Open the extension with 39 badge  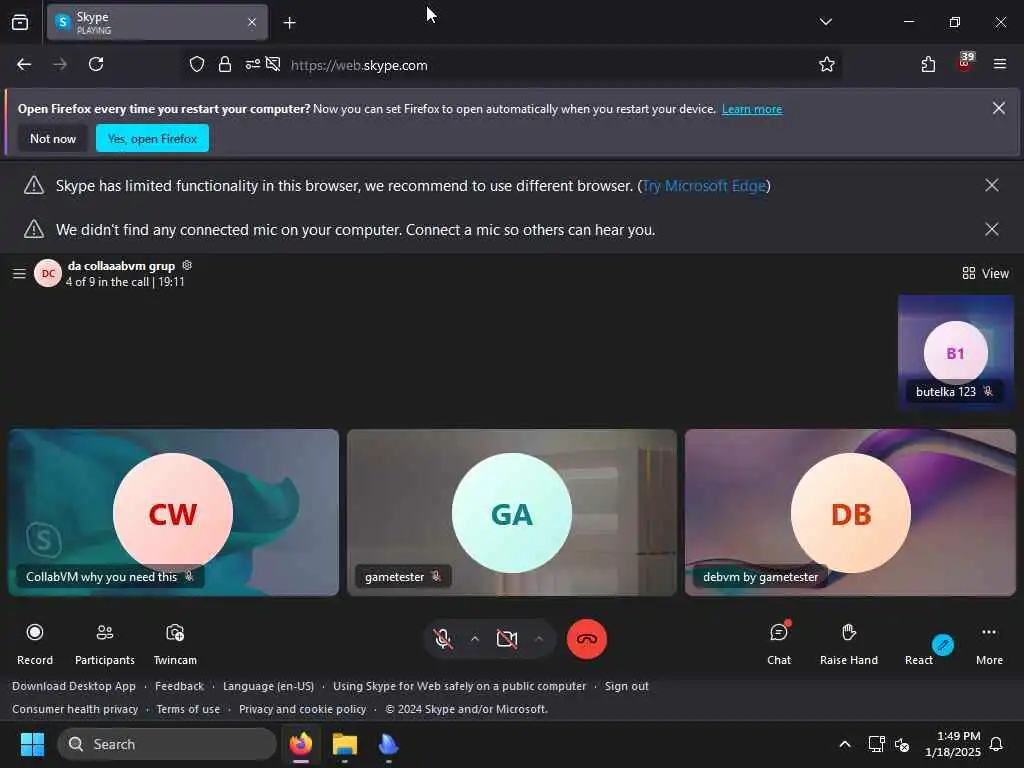pos(965,63)
